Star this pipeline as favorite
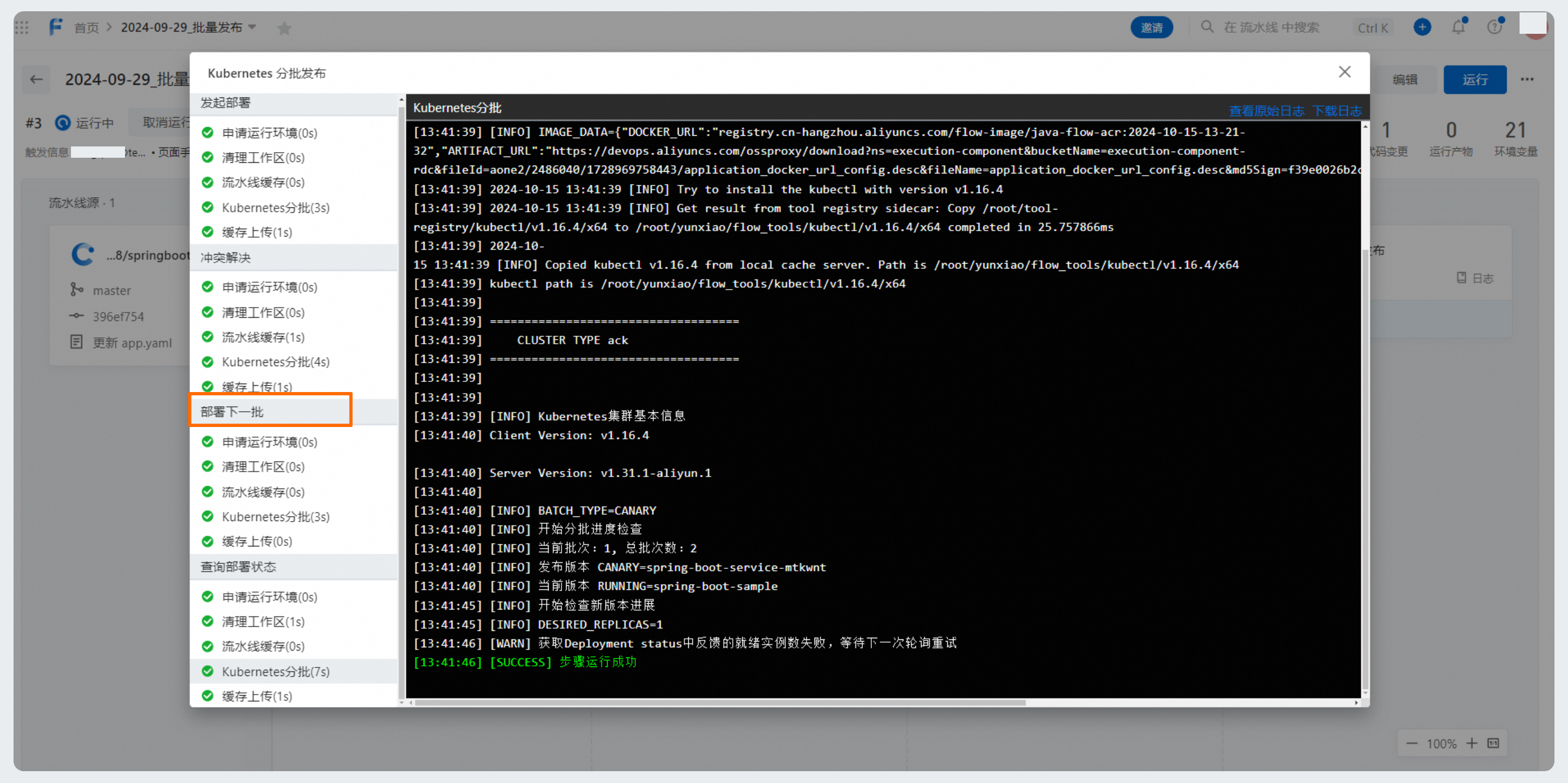1568x783 pixels. [x=284, y=28]
